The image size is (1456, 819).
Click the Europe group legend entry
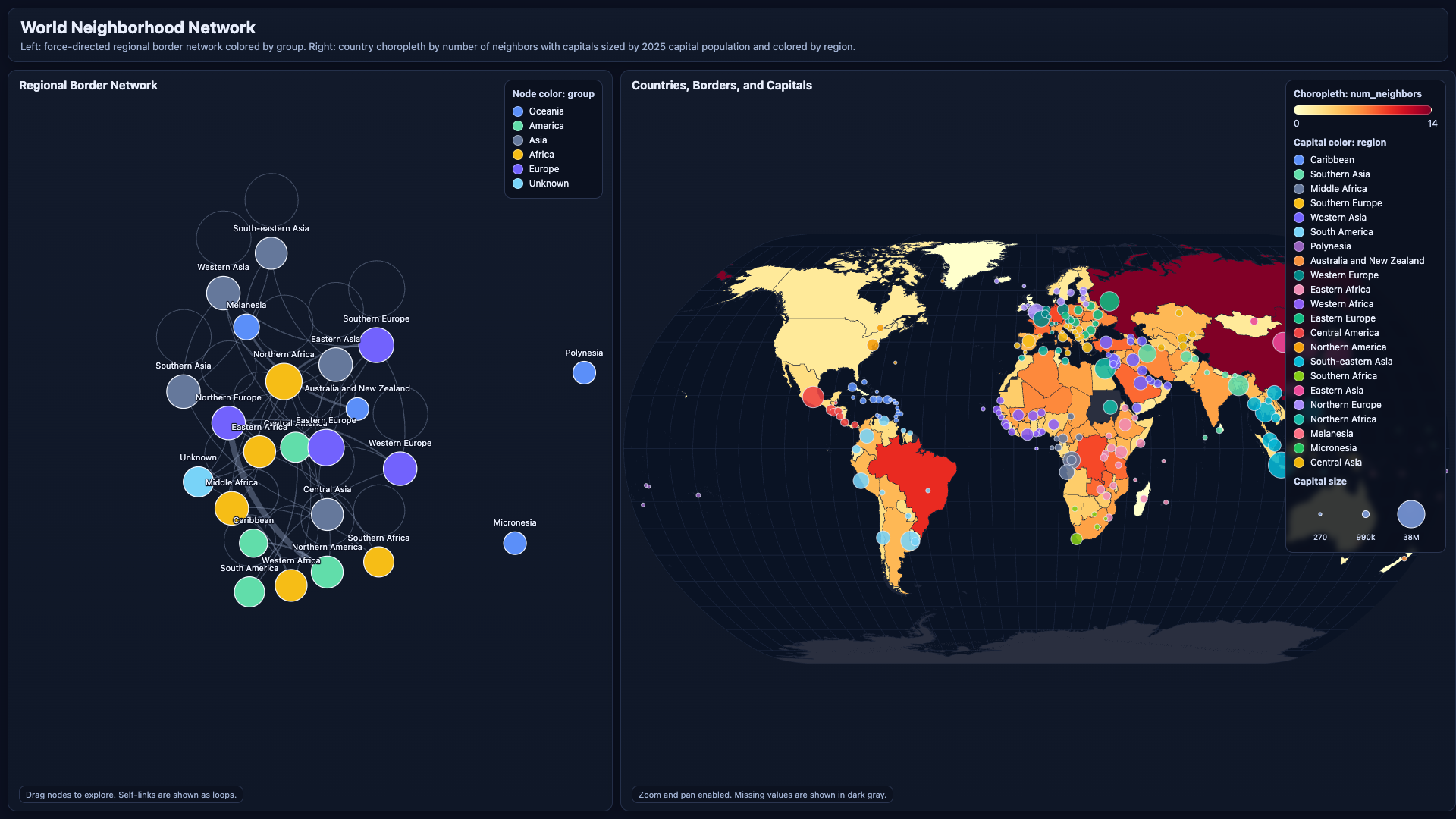536,169
